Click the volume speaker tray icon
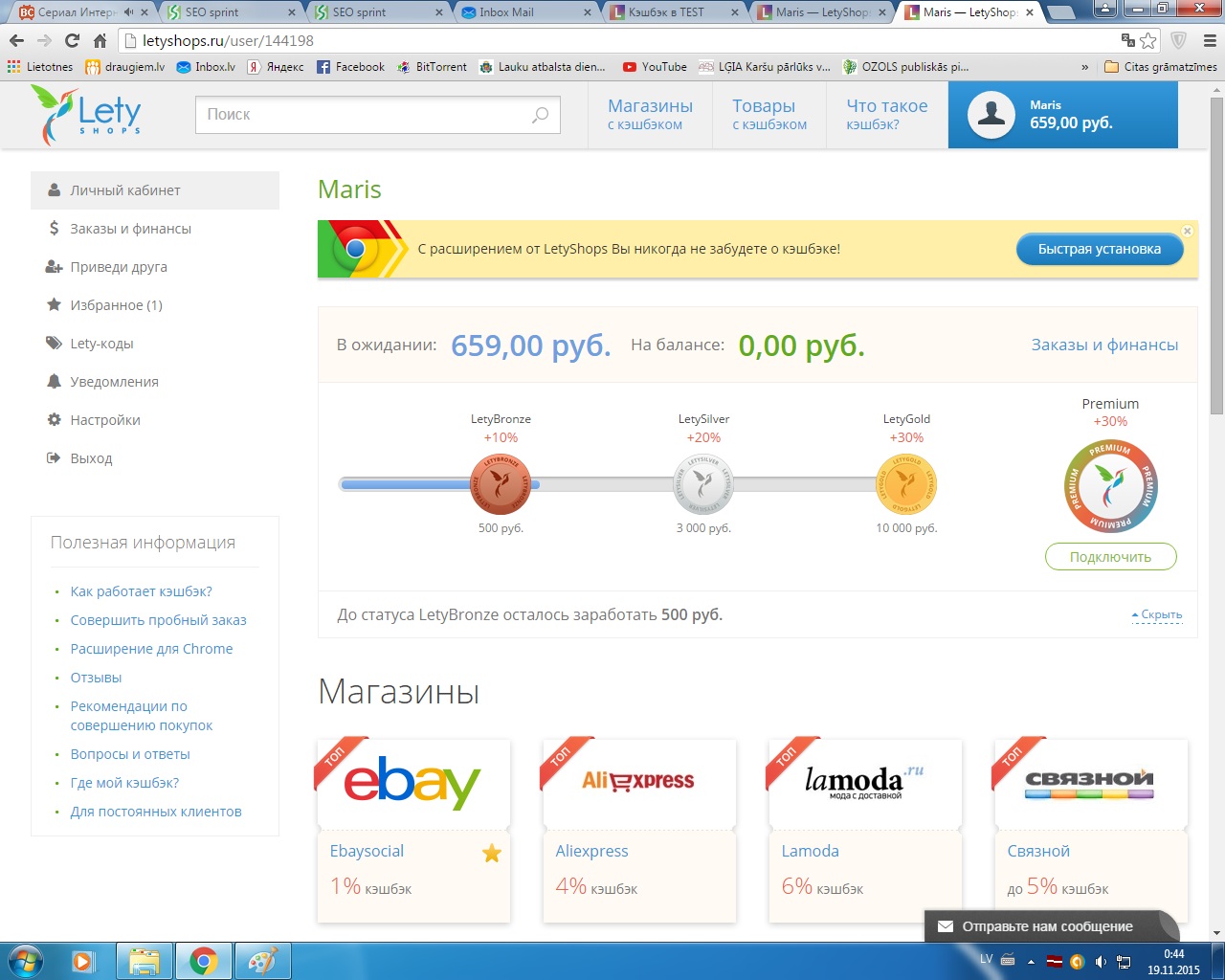Image resolution: width=1225 pixels, height=980 pixels. (x=1101, y=962)
